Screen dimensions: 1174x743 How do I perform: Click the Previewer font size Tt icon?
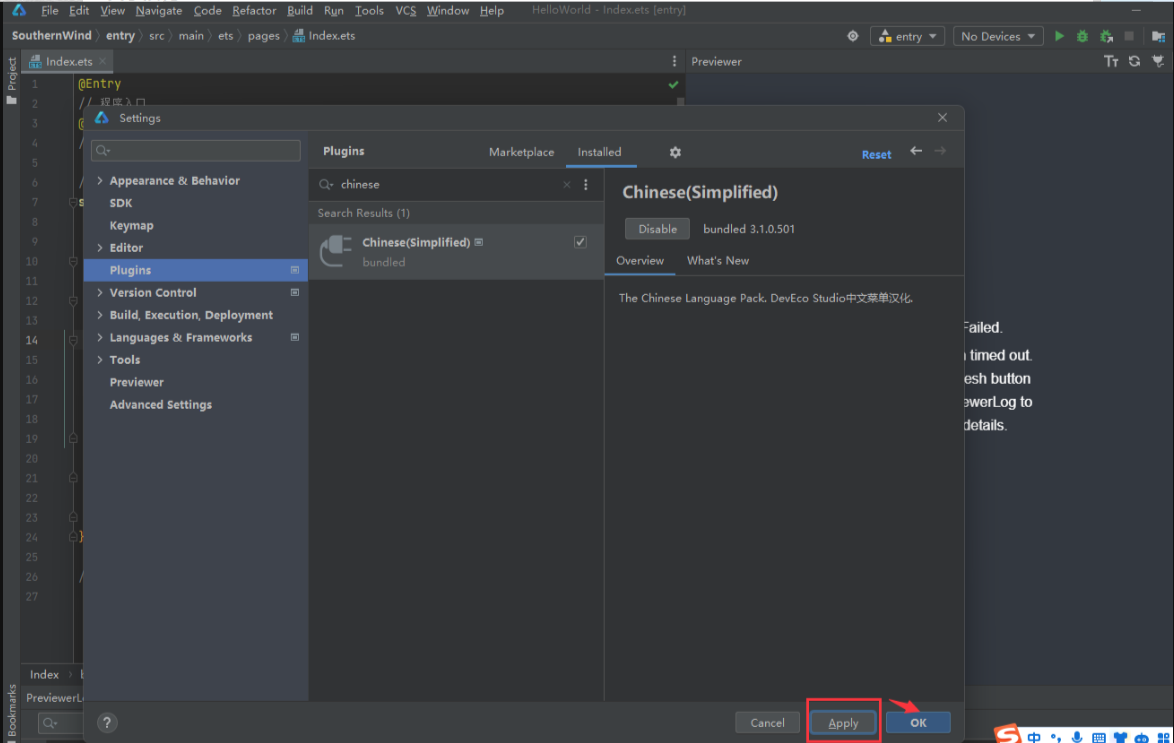click(1111, 61)
